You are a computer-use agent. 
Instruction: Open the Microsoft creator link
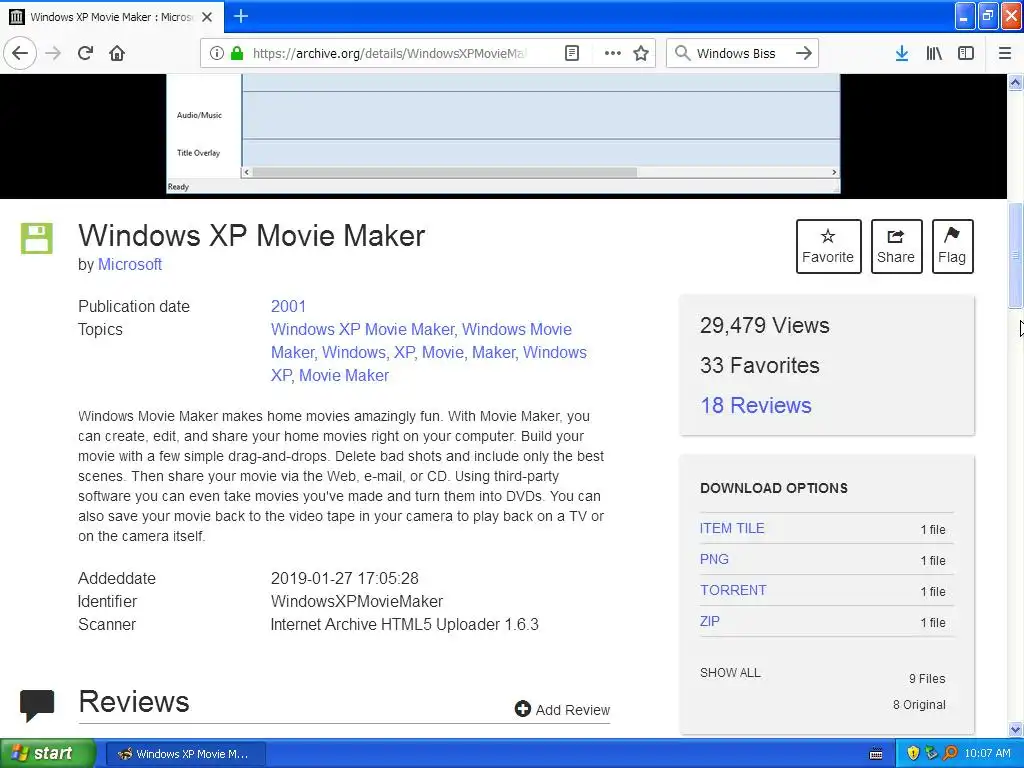pos(130,264)
